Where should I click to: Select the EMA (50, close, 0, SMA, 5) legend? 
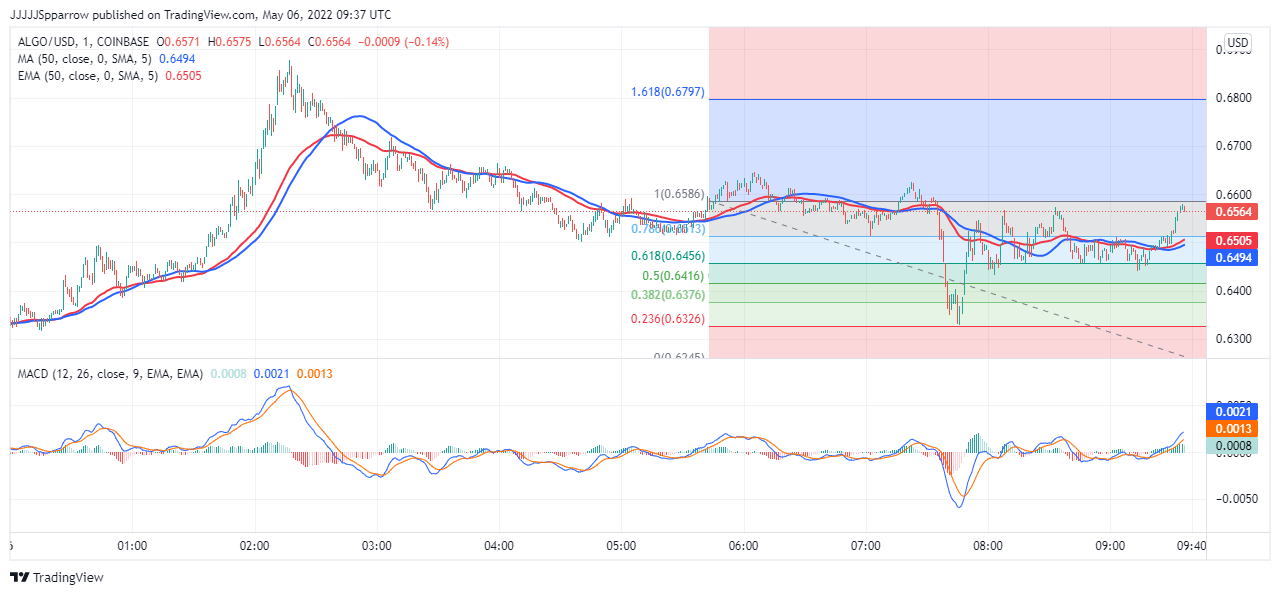pyautogui.click(x=89, y=76)
